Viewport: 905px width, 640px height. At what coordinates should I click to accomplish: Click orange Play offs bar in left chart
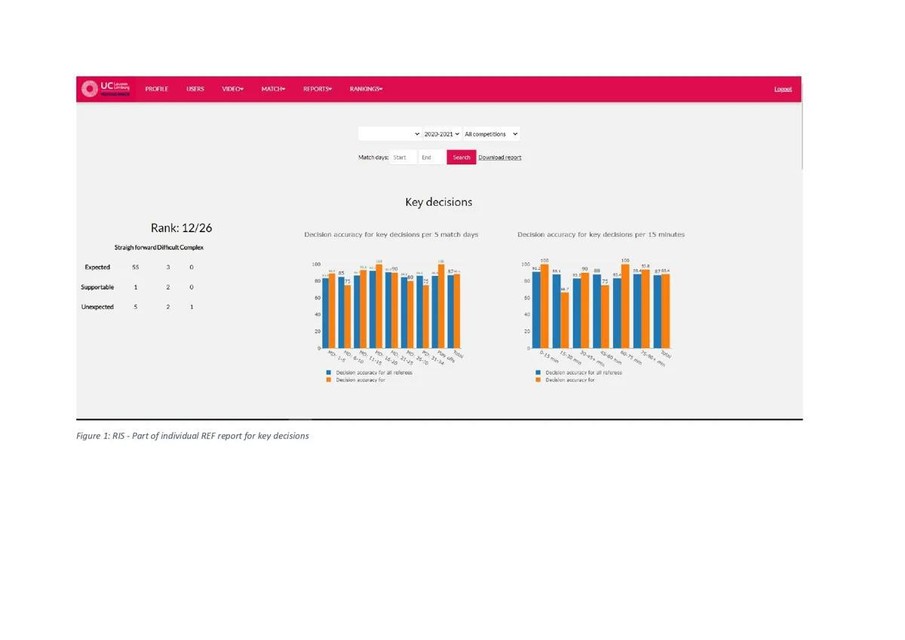pos(442,306)
